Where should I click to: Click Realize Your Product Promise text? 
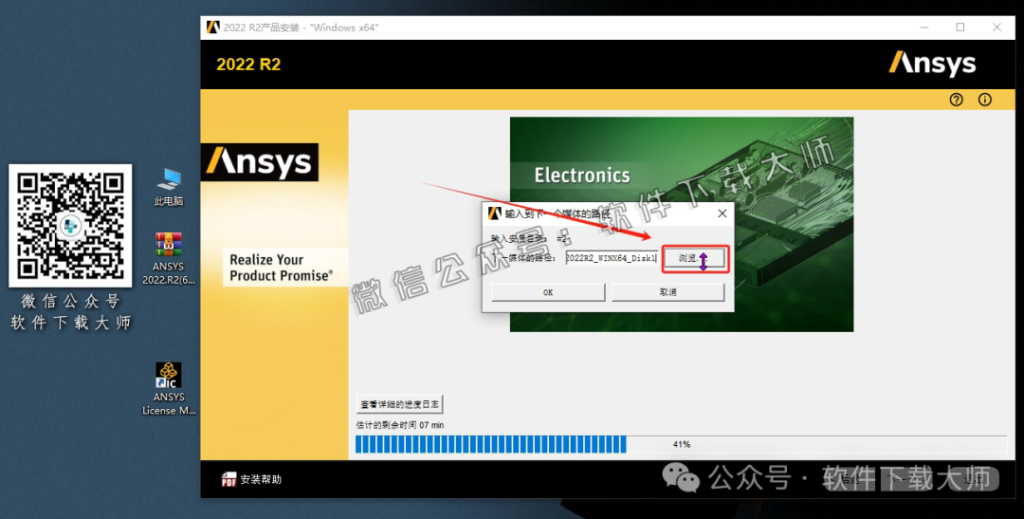[281, 268]
